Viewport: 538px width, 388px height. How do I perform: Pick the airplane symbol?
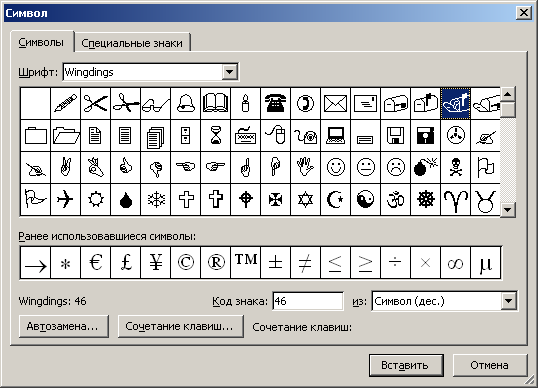(66, 199)
